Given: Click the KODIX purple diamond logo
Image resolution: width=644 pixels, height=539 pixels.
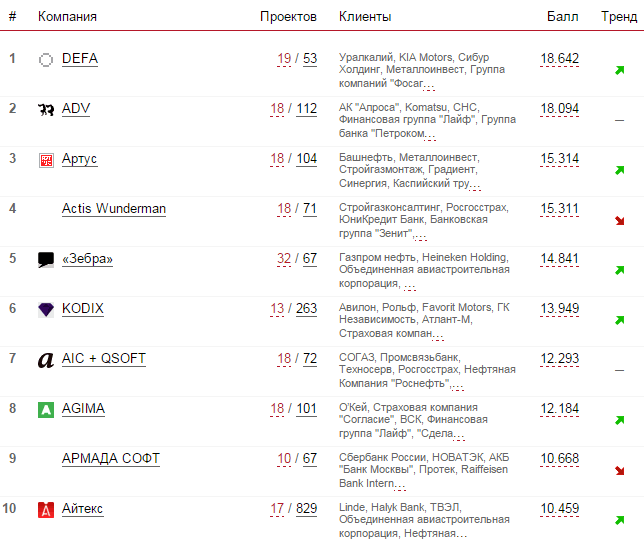Looking at the screenshot, I should (x=45, y=310).
